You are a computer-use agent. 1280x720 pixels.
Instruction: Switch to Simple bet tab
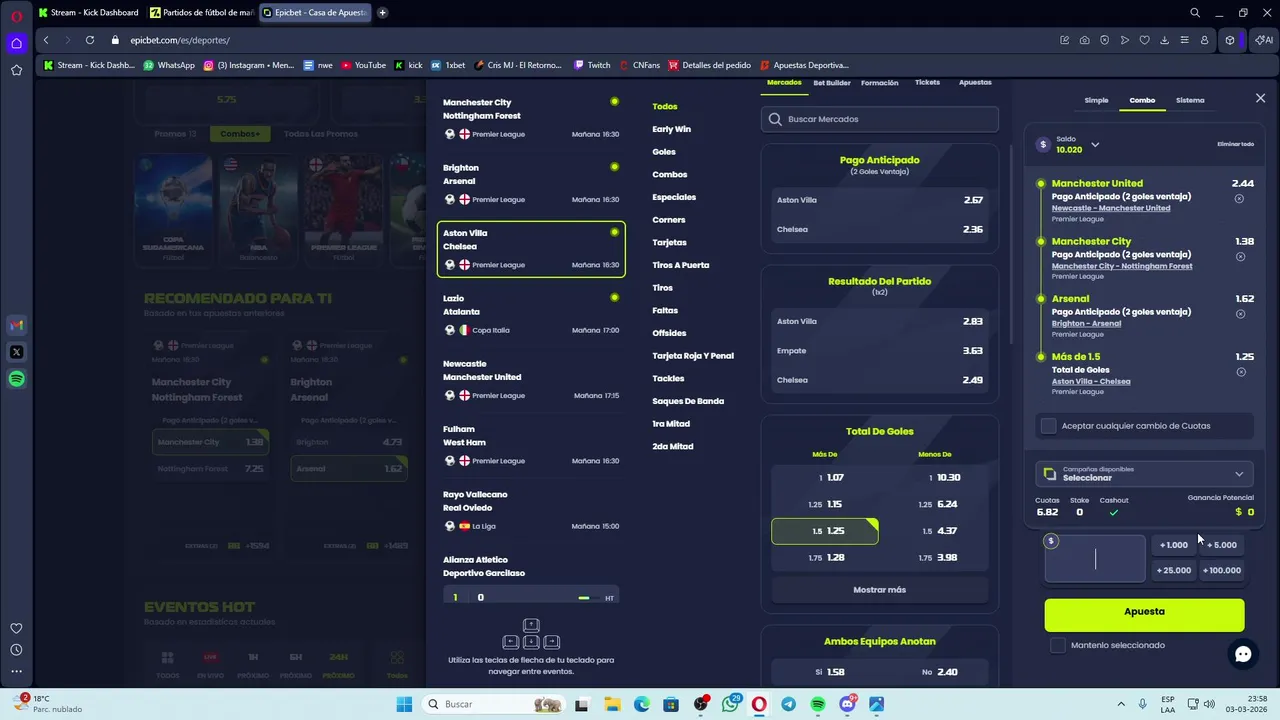(x=1096, y=100)
